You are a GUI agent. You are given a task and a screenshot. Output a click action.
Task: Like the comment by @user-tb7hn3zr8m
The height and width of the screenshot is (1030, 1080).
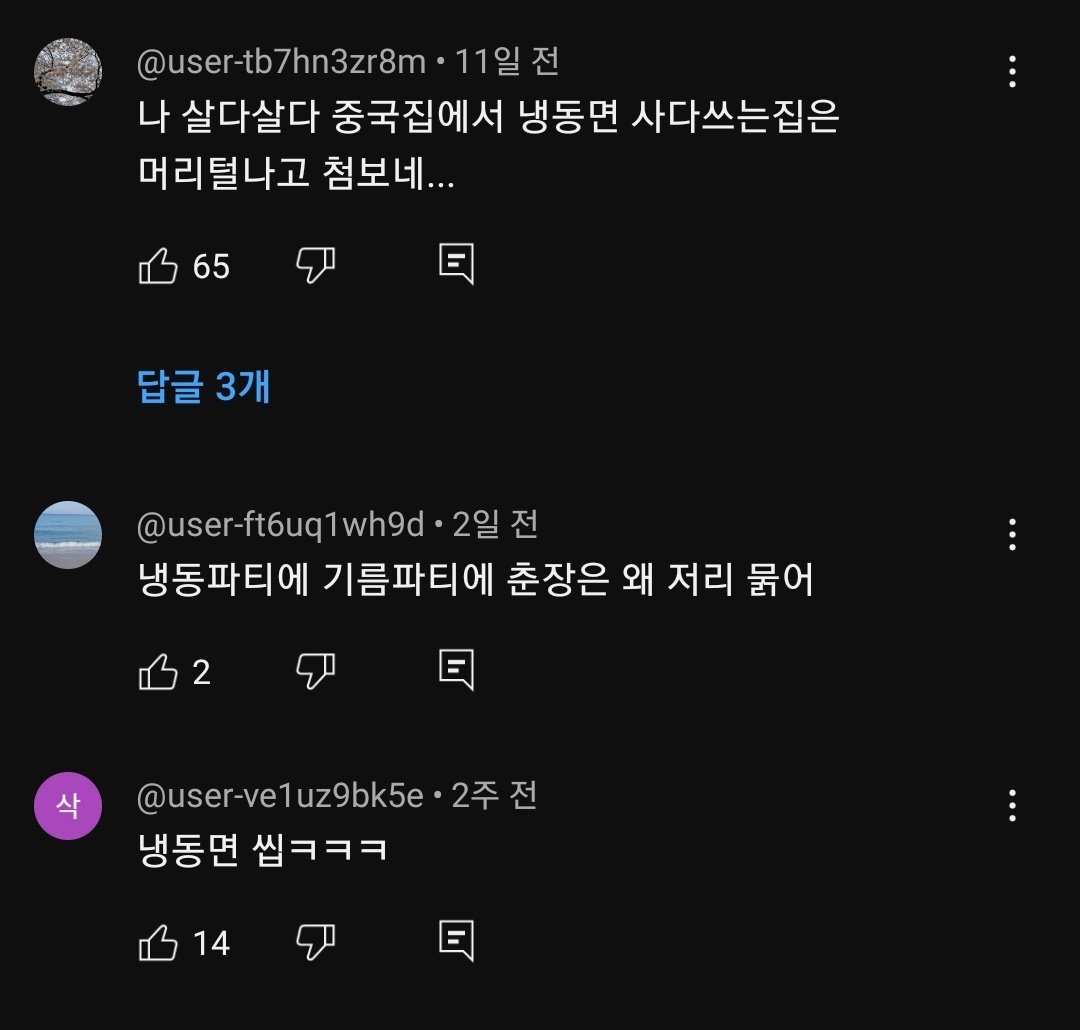click(x=160, y=266)
